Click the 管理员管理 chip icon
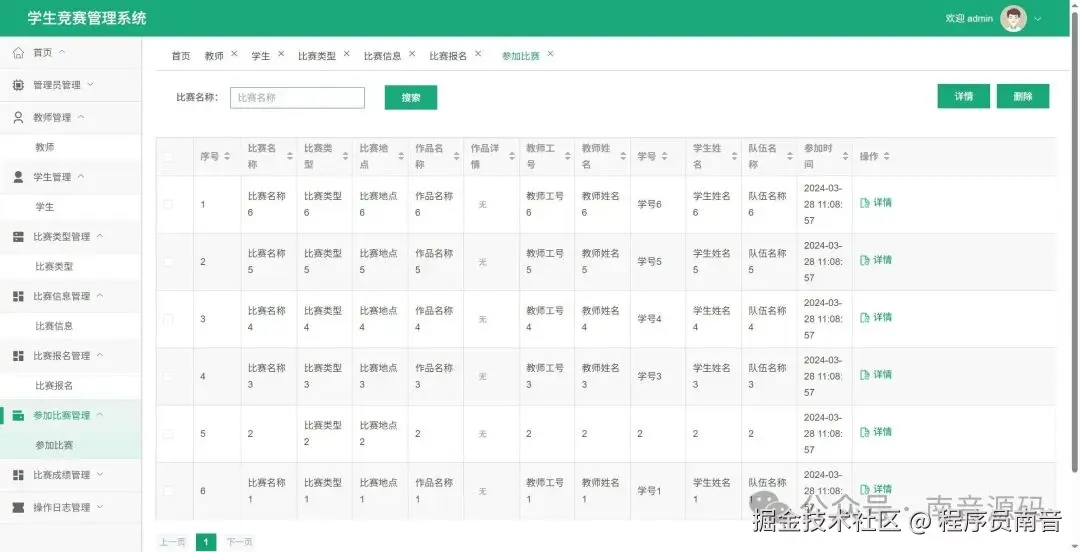 [x=19, y=85]
